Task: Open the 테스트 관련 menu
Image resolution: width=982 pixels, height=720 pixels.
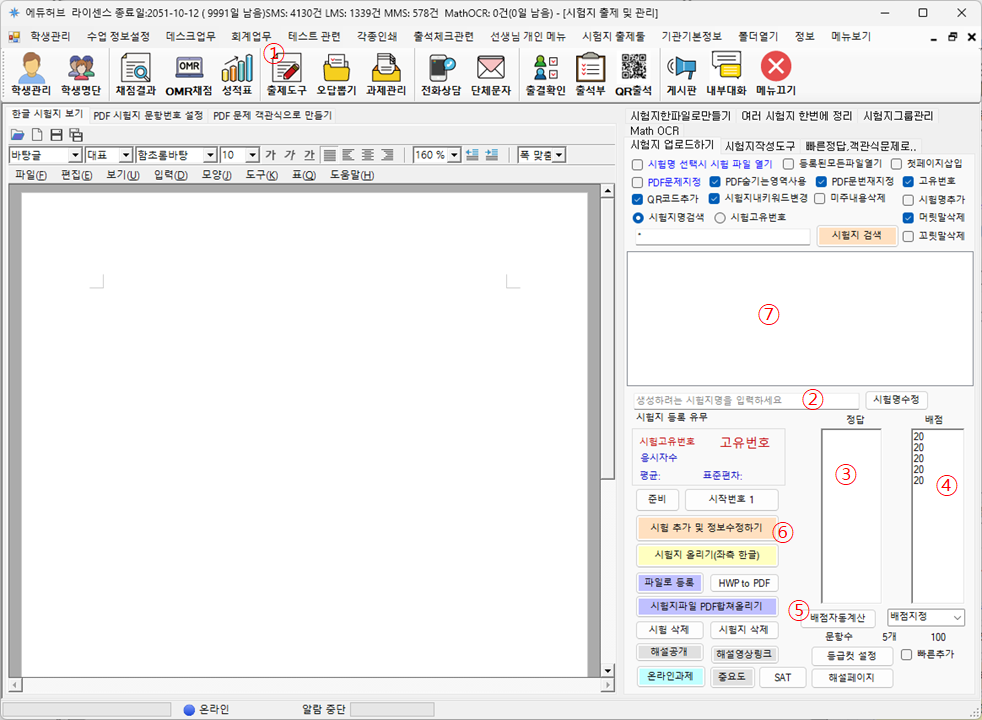Action: pyautogui.click(x=313, y=36)
